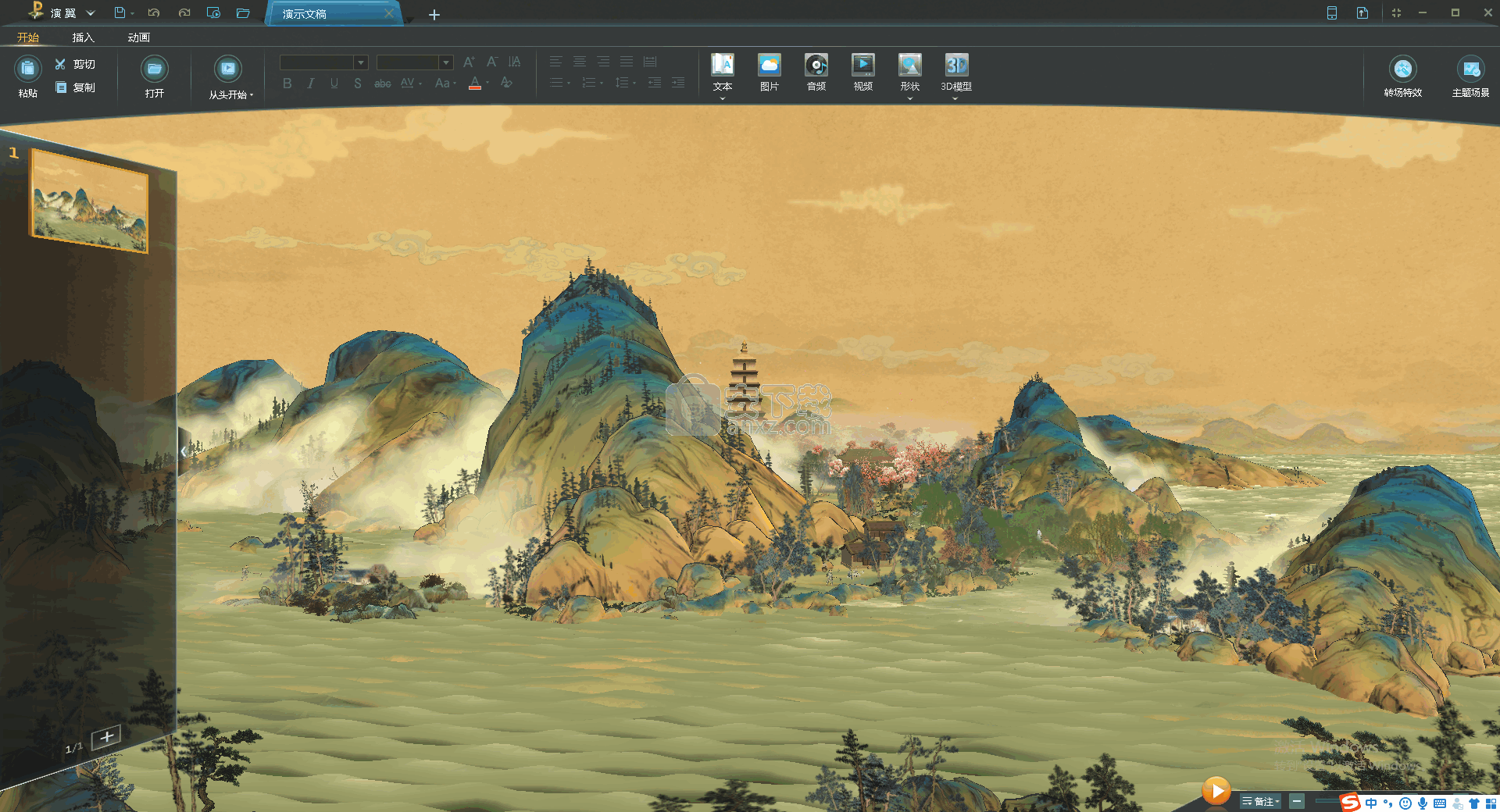Image resolution: width=1500 pixels, height=812 pixels.
Task: Switch to 插入 ribbon tab
Action: (x=83, y=37)
